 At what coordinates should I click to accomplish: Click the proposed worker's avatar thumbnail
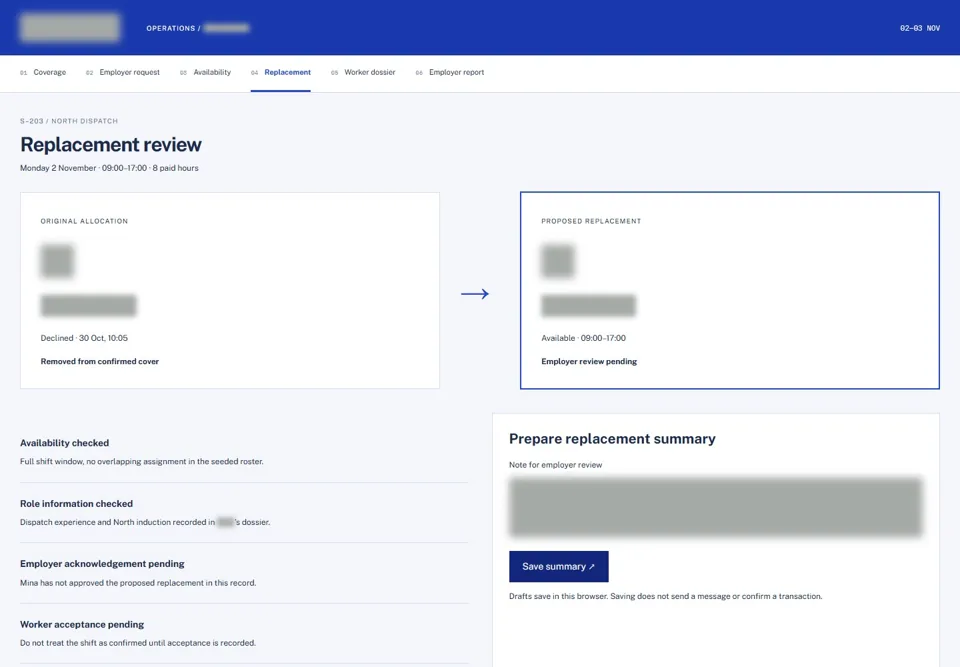coord(558,261)
